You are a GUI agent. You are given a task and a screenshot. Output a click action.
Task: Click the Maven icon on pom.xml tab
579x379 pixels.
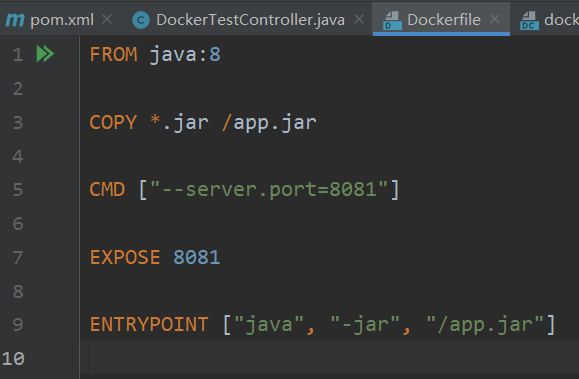(x=15, y=20)
